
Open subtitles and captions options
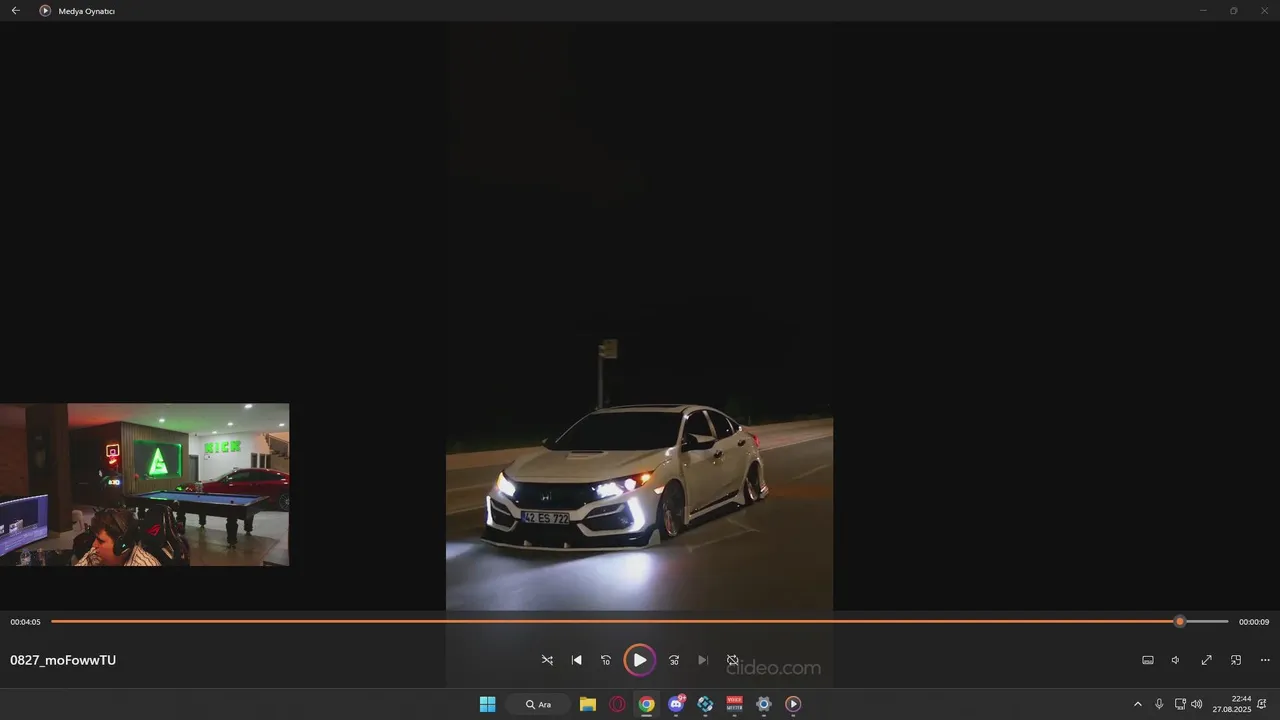pyautogui.click(x=1148, y=660)
